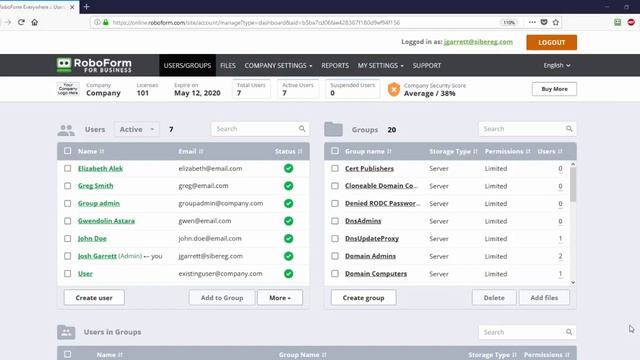640x360 pixels.
Task: Click the Add to Group button
Action: [222, 298]
